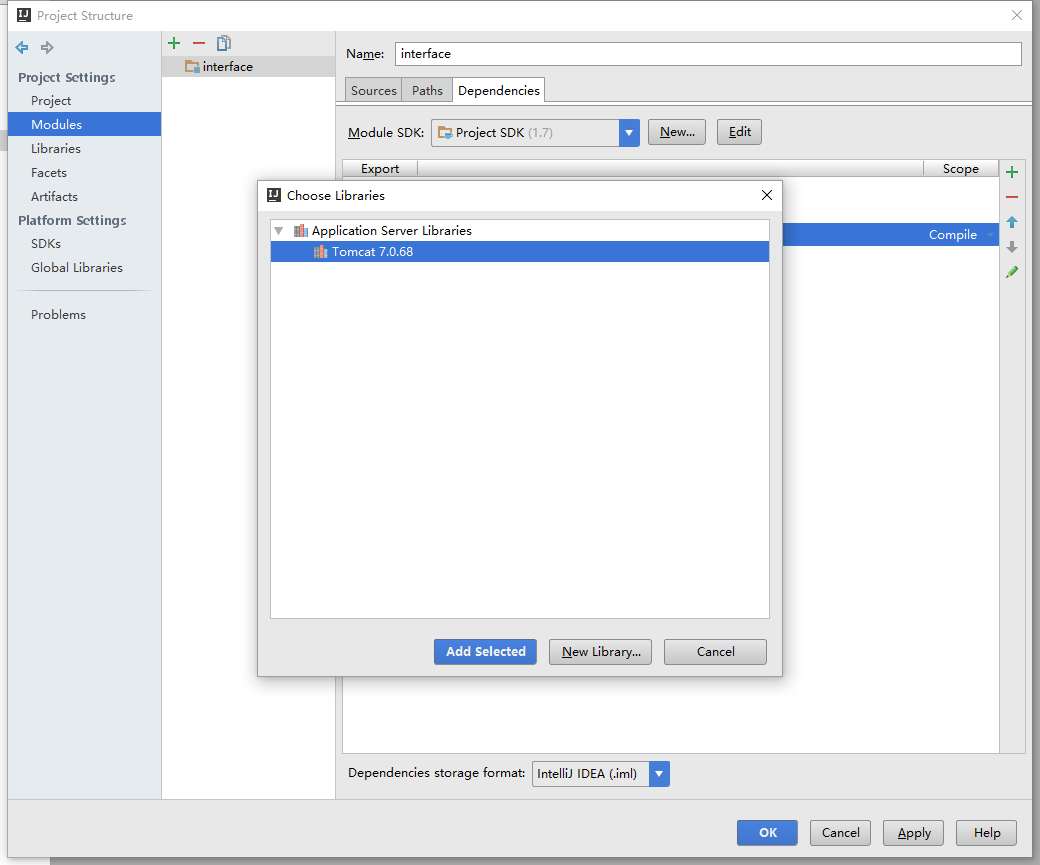The width and height of the screenshot is (1040, 865).
Task: Remove dependency with red minus
Action: point(1011,197)
